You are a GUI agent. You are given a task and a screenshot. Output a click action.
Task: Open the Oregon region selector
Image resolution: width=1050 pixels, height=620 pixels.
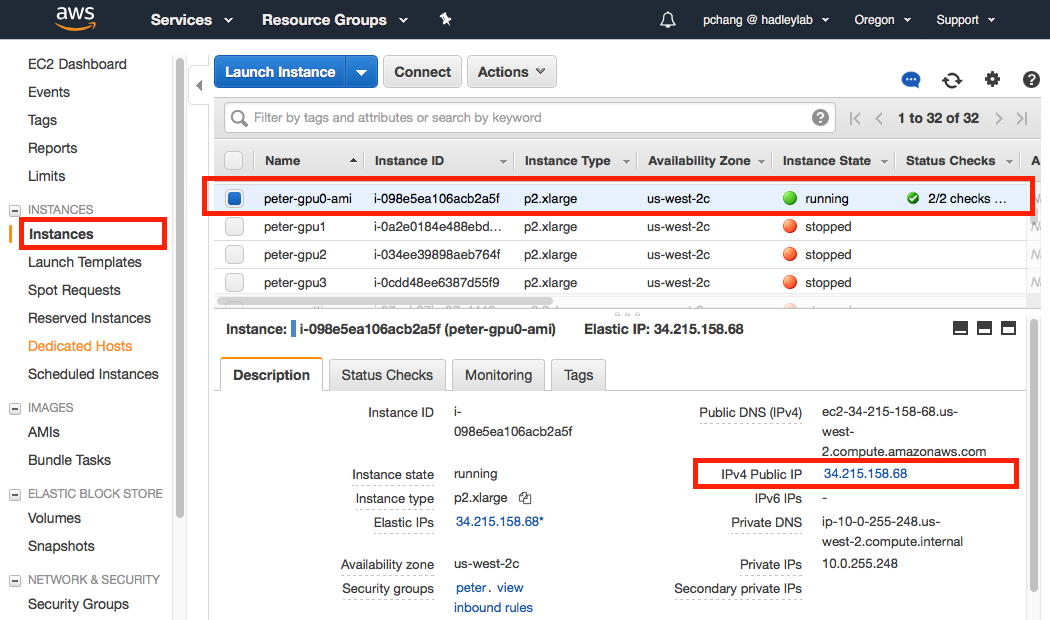point(883,20)
